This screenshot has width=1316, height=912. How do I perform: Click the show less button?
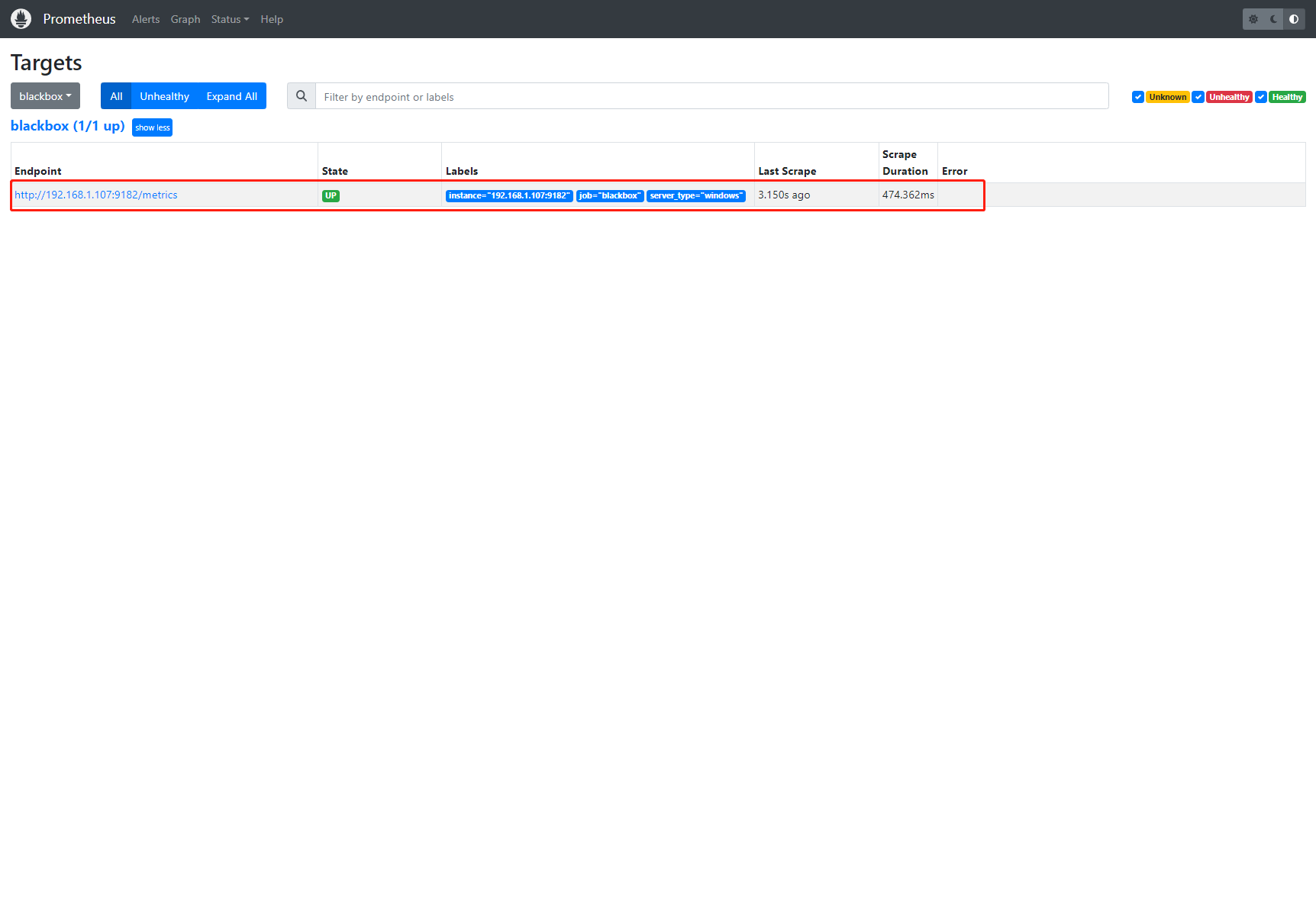153,127
